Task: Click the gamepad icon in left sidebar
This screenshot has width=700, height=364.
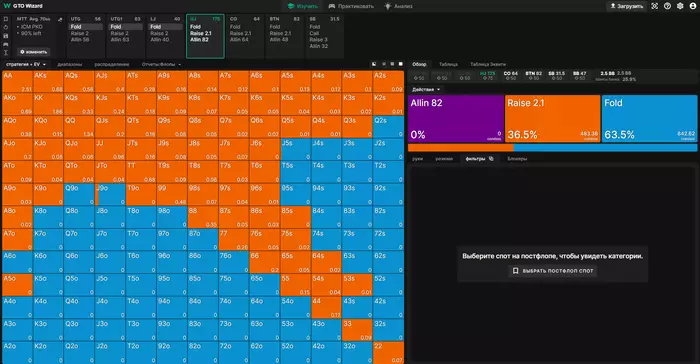Action: [6, 44]
